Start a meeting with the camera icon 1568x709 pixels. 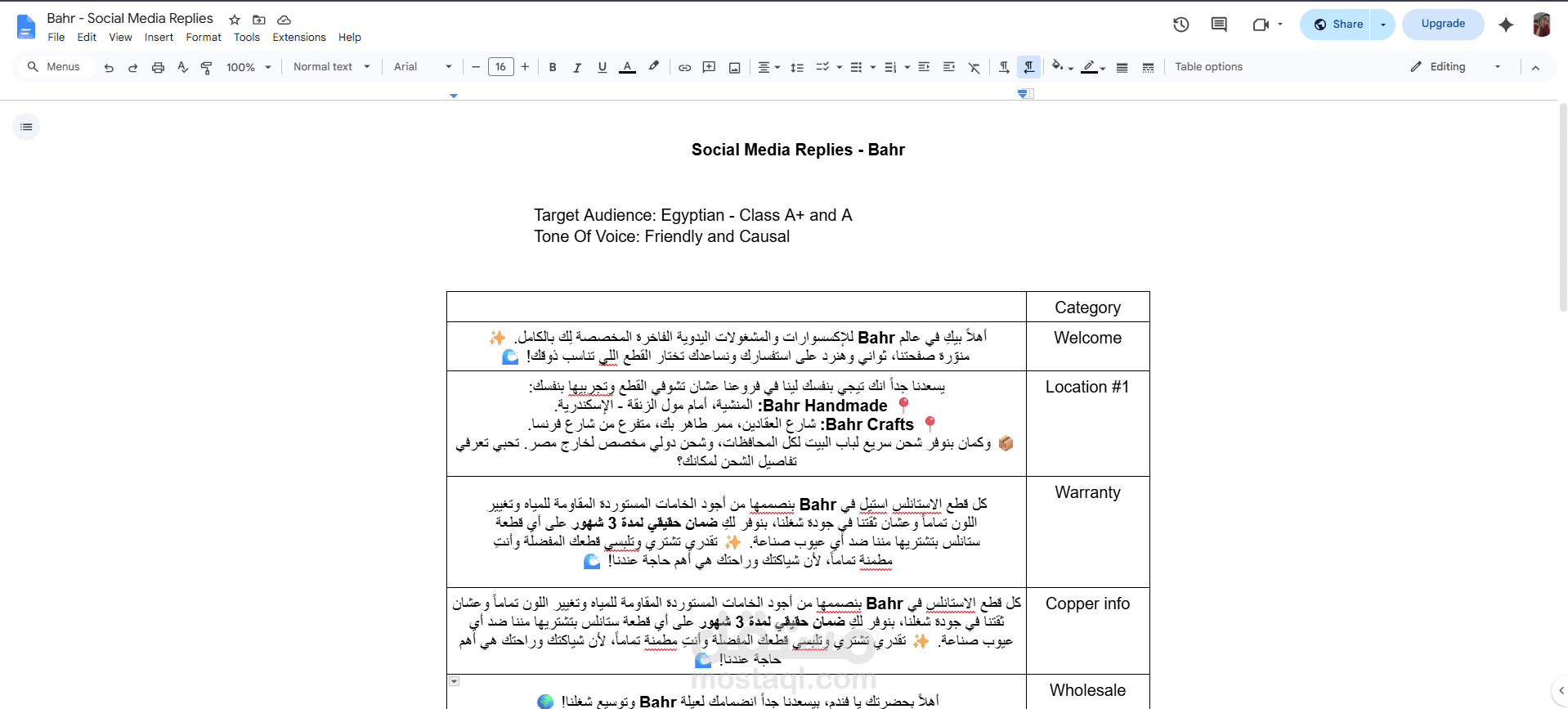1261,25
